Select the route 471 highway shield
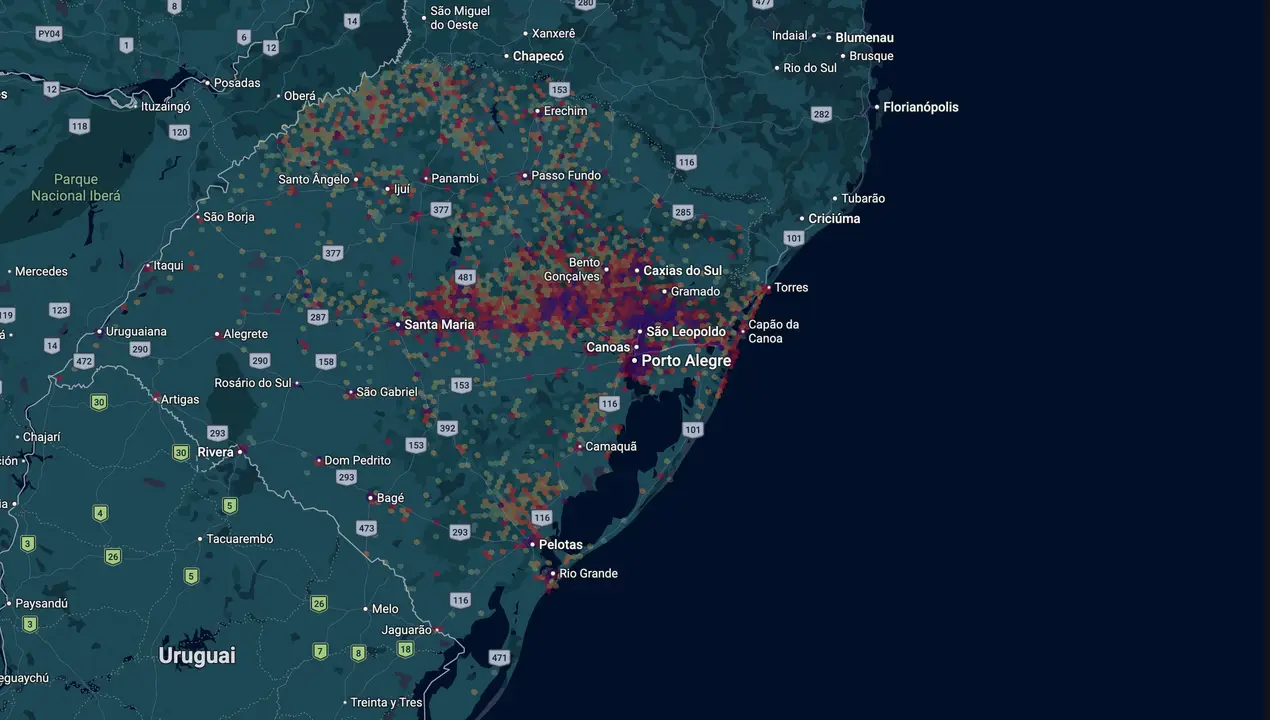This screenshot has height=720, width=1270. click(499, 658)
